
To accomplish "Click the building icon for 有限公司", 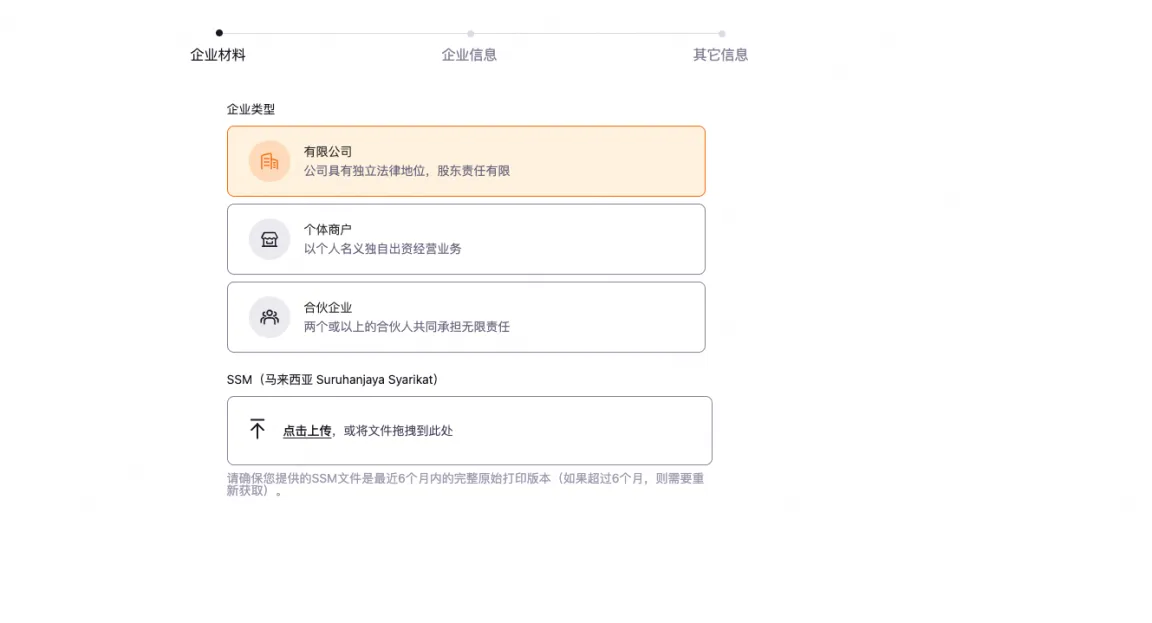I will [x=269, y=161].
